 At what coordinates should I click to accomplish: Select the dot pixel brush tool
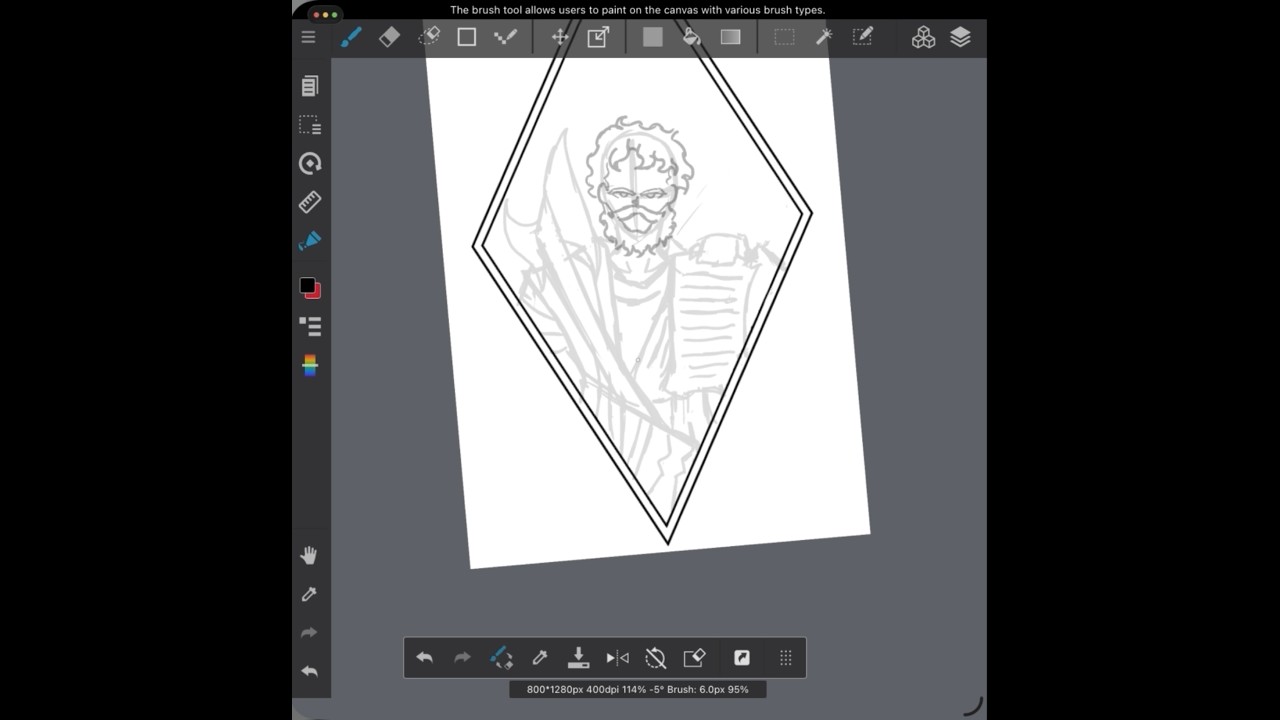pyautogui.click(x=505, y=37)
